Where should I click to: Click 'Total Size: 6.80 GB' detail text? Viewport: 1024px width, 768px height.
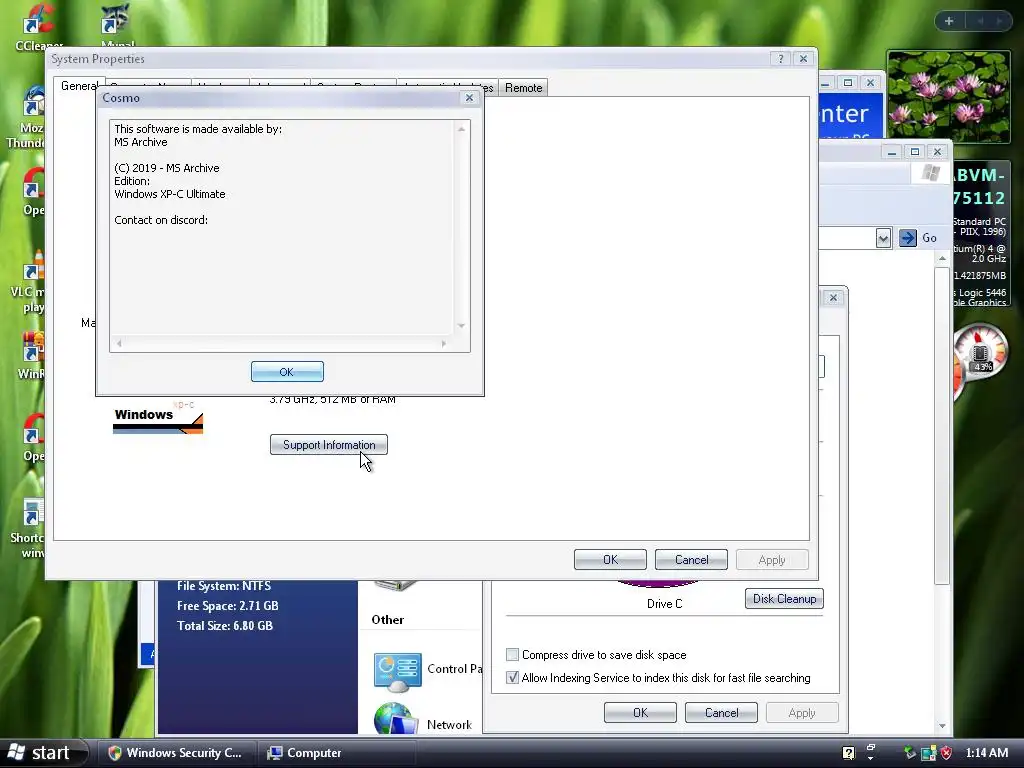(225, 626)
